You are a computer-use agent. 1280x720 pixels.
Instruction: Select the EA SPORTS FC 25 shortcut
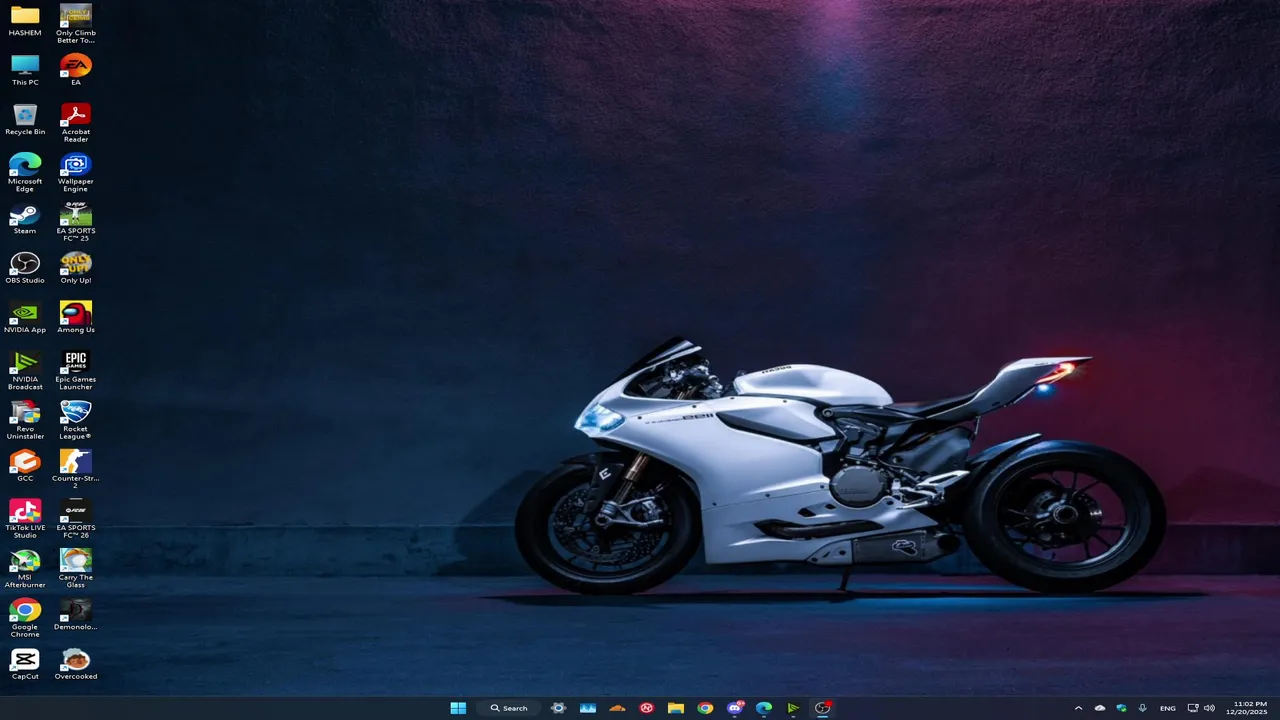[76, 221]
